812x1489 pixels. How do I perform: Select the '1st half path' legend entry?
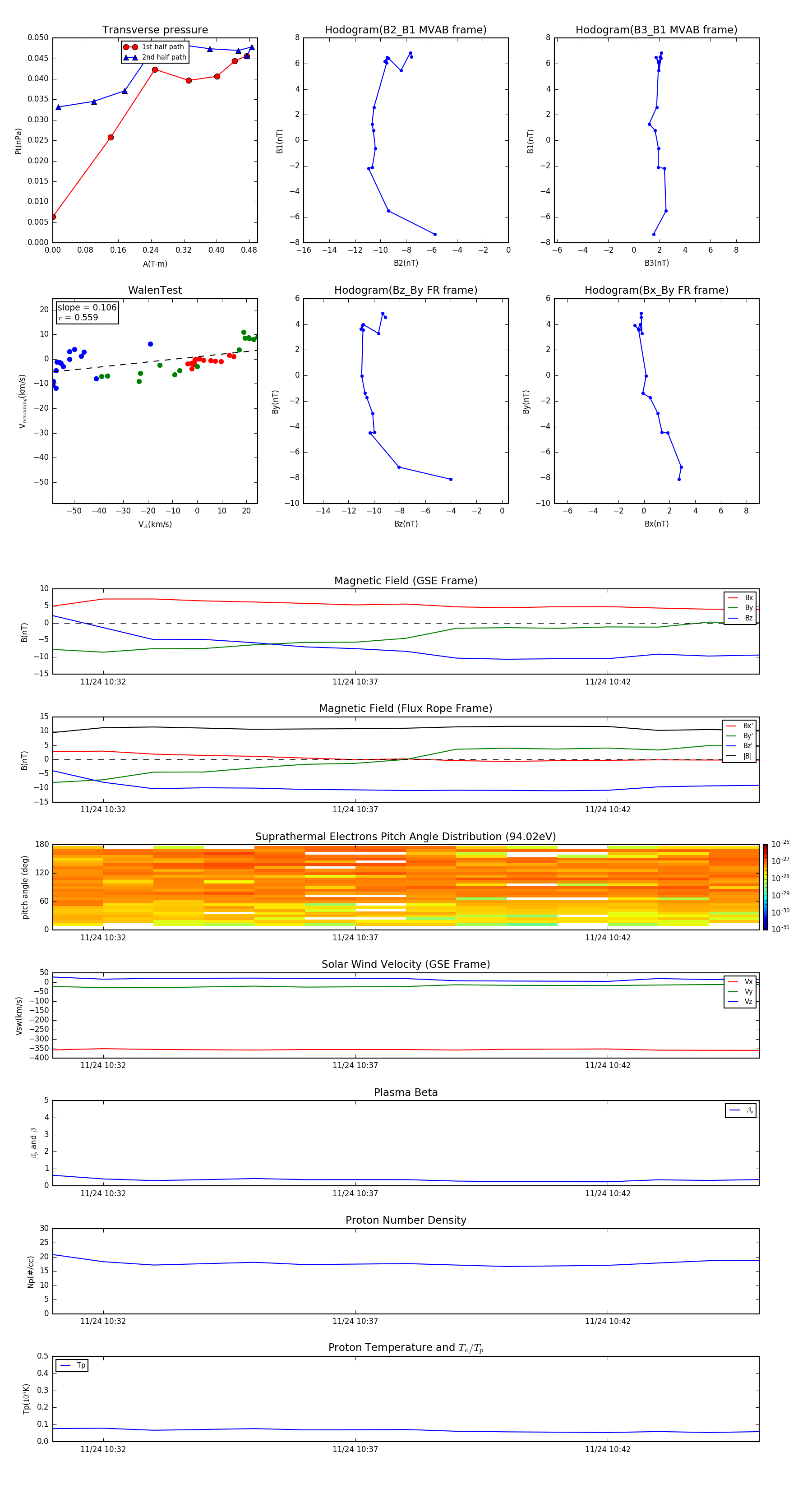154,47
